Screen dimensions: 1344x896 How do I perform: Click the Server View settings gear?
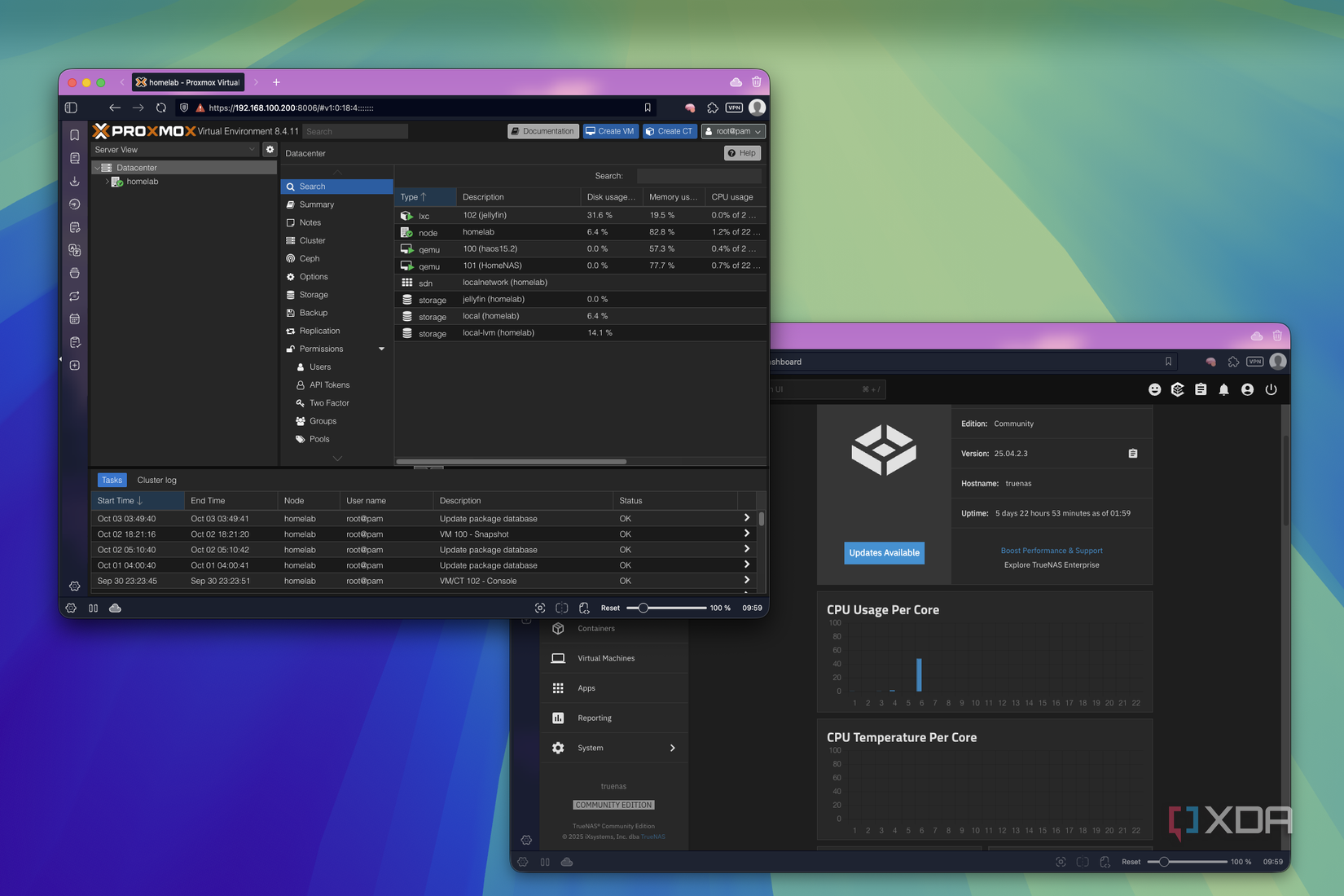[x=270, y=149]
